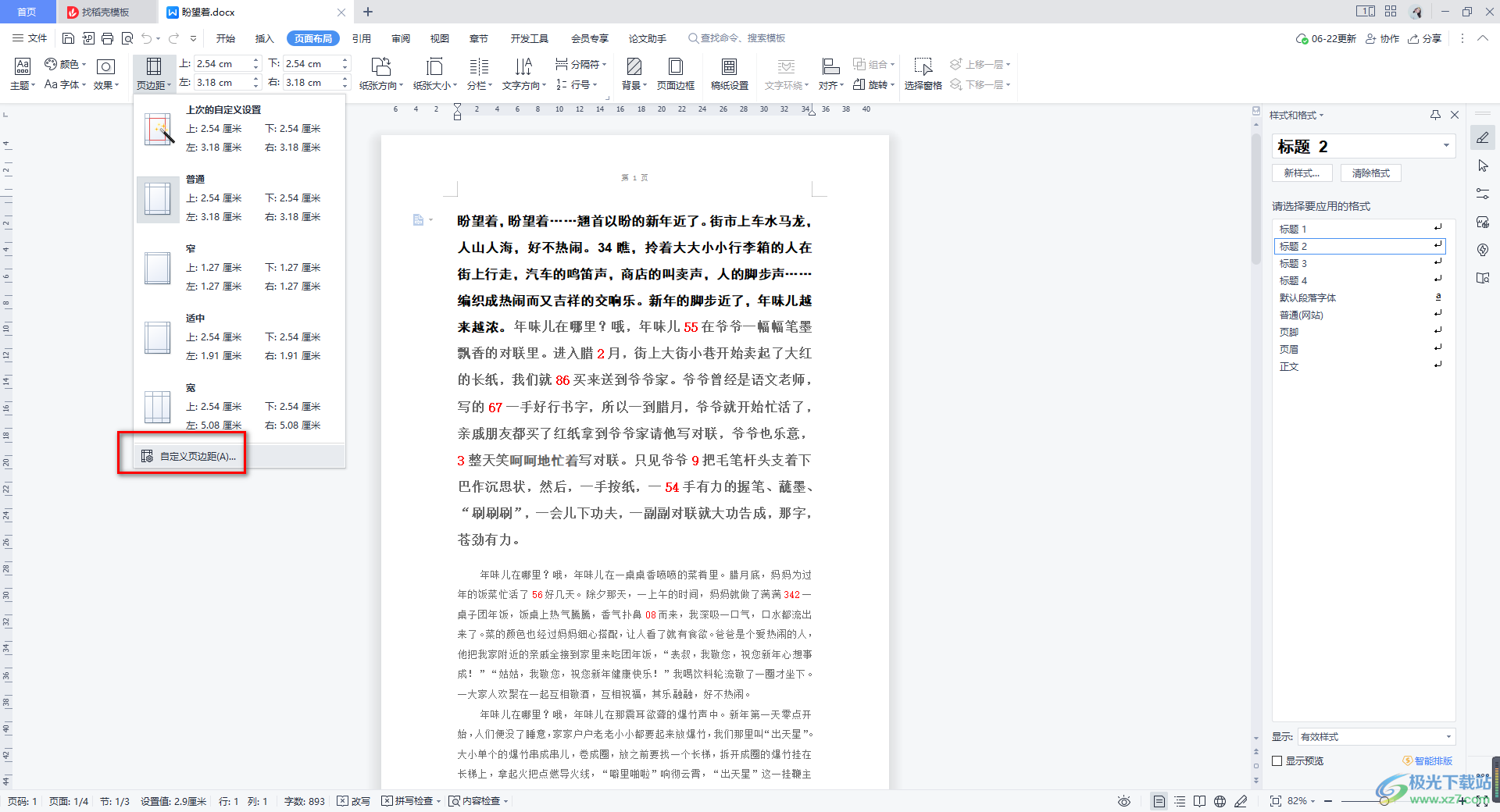Open the 自定义页边距 custom margins entry
Screen dimensions: 1500x812
click(x=239, y=456)
